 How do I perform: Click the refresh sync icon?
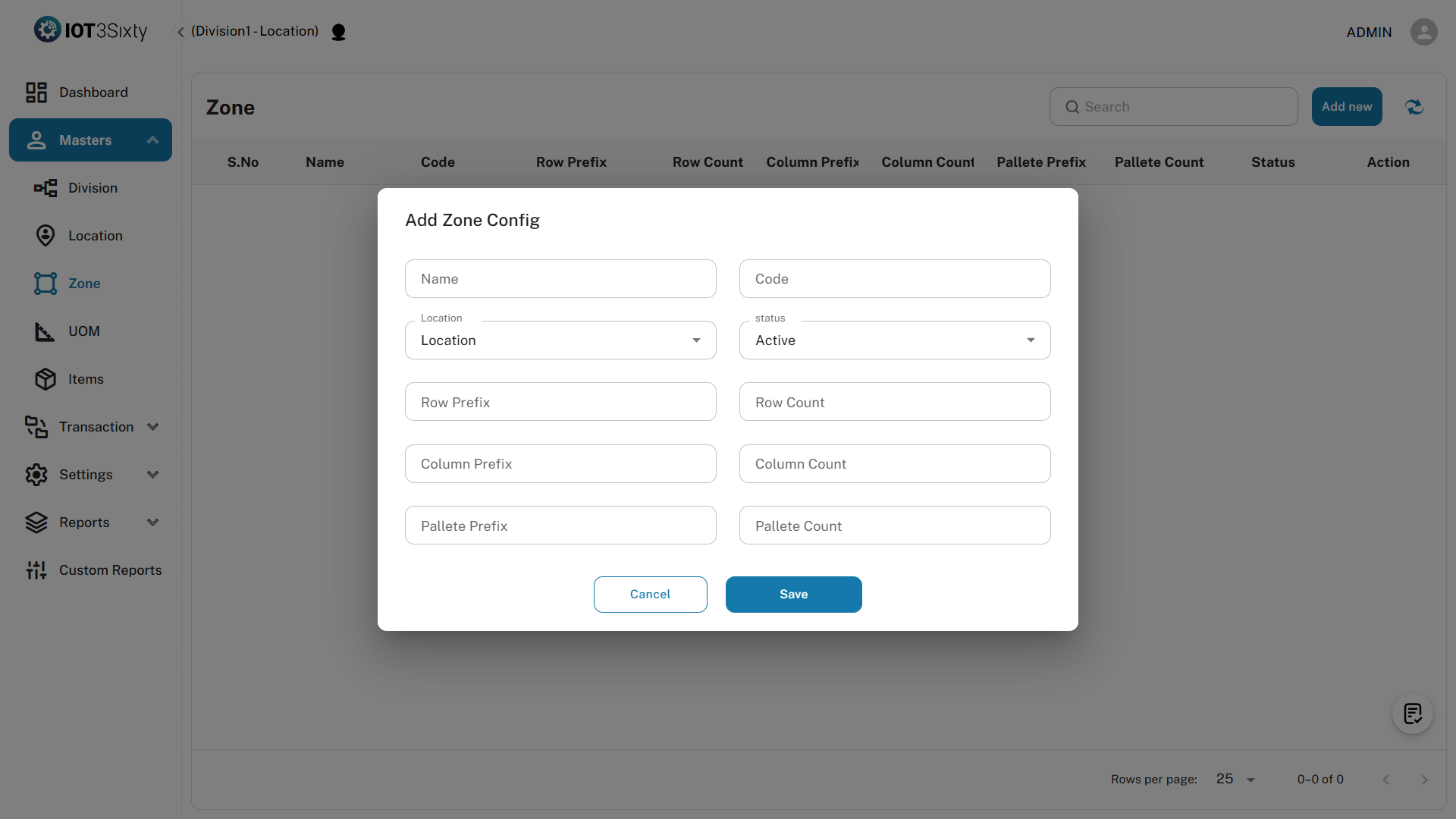click(x=1414, y=107)
